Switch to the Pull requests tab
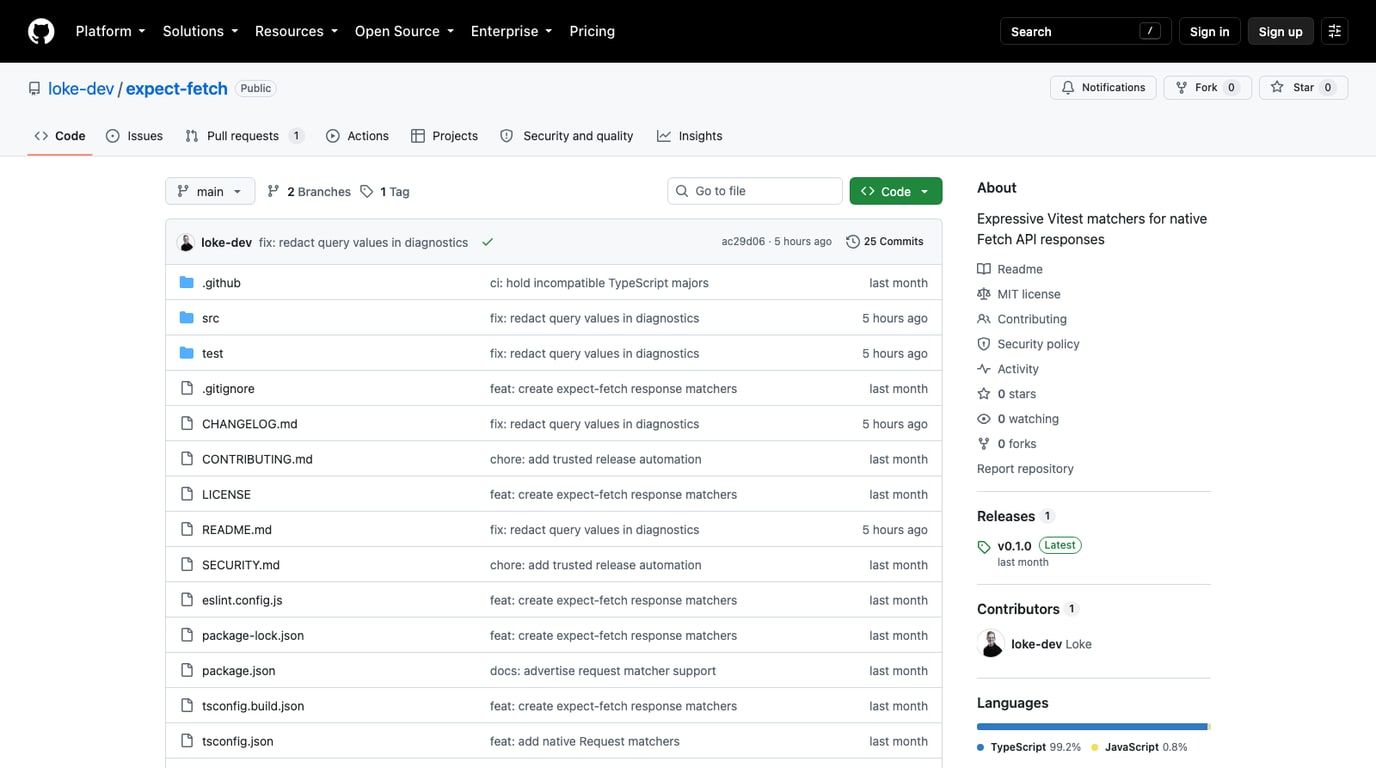This screenshot has width=1376, height=768. (245, 136)
